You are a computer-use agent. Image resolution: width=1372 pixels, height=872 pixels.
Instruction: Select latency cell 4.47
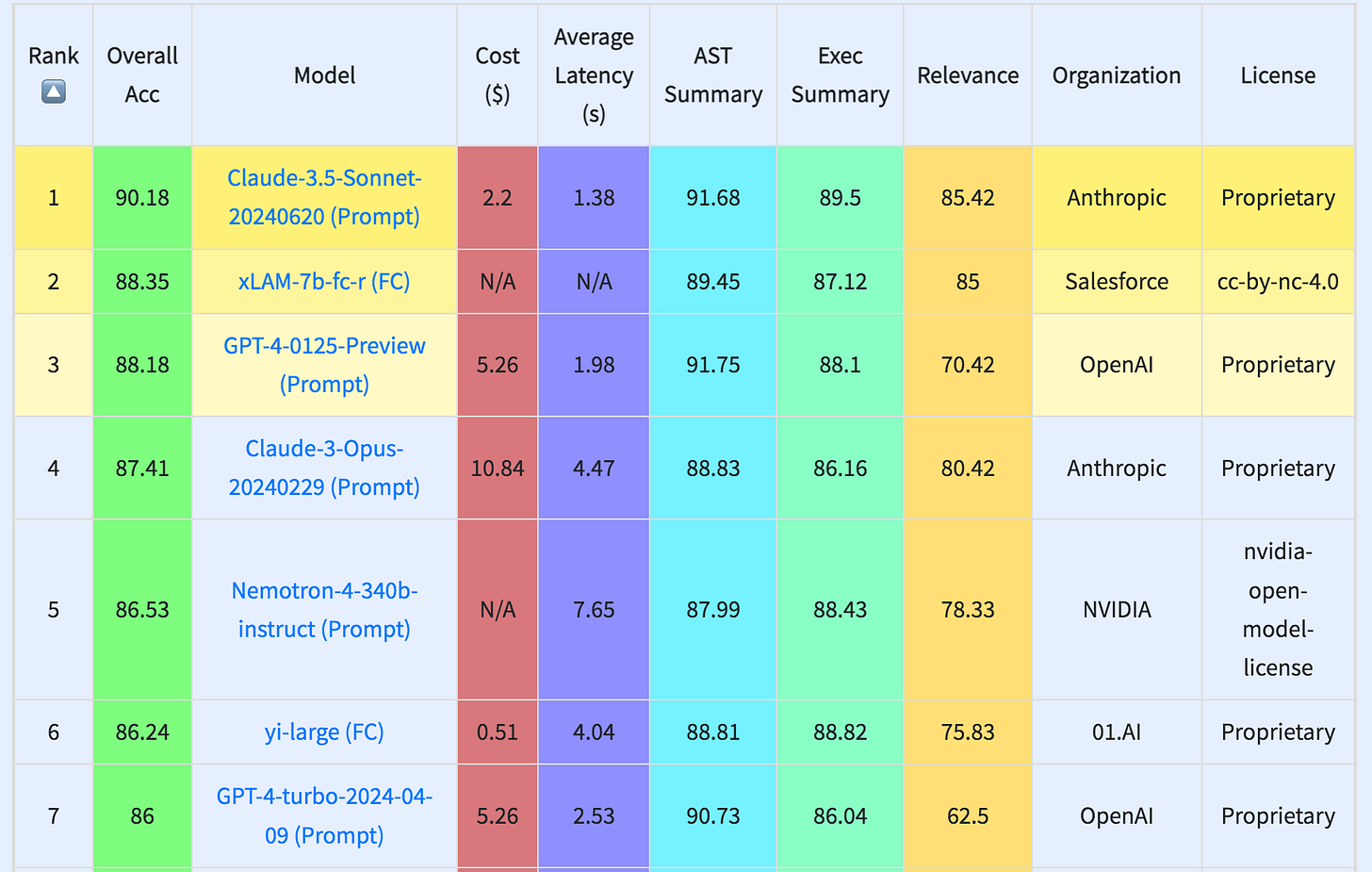(x=594, y=468)
